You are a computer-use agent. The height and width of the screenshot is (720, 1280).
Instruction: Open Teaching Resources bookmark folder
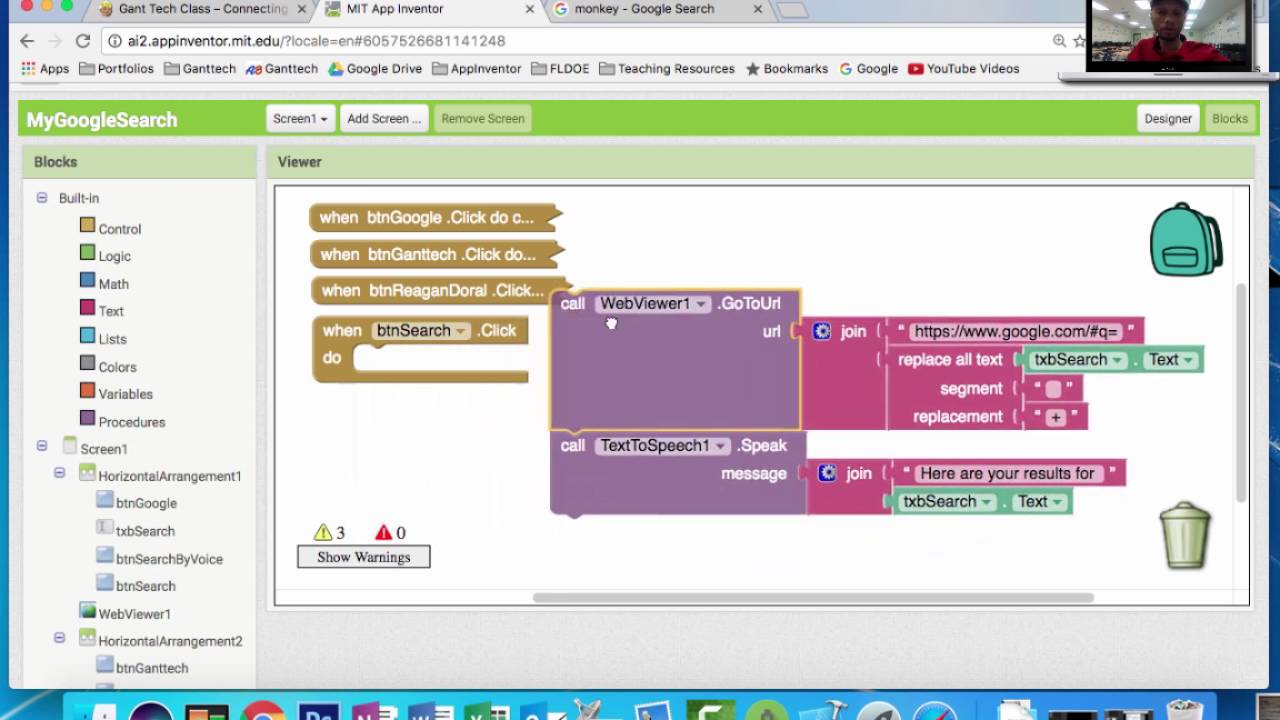point(667,69)
